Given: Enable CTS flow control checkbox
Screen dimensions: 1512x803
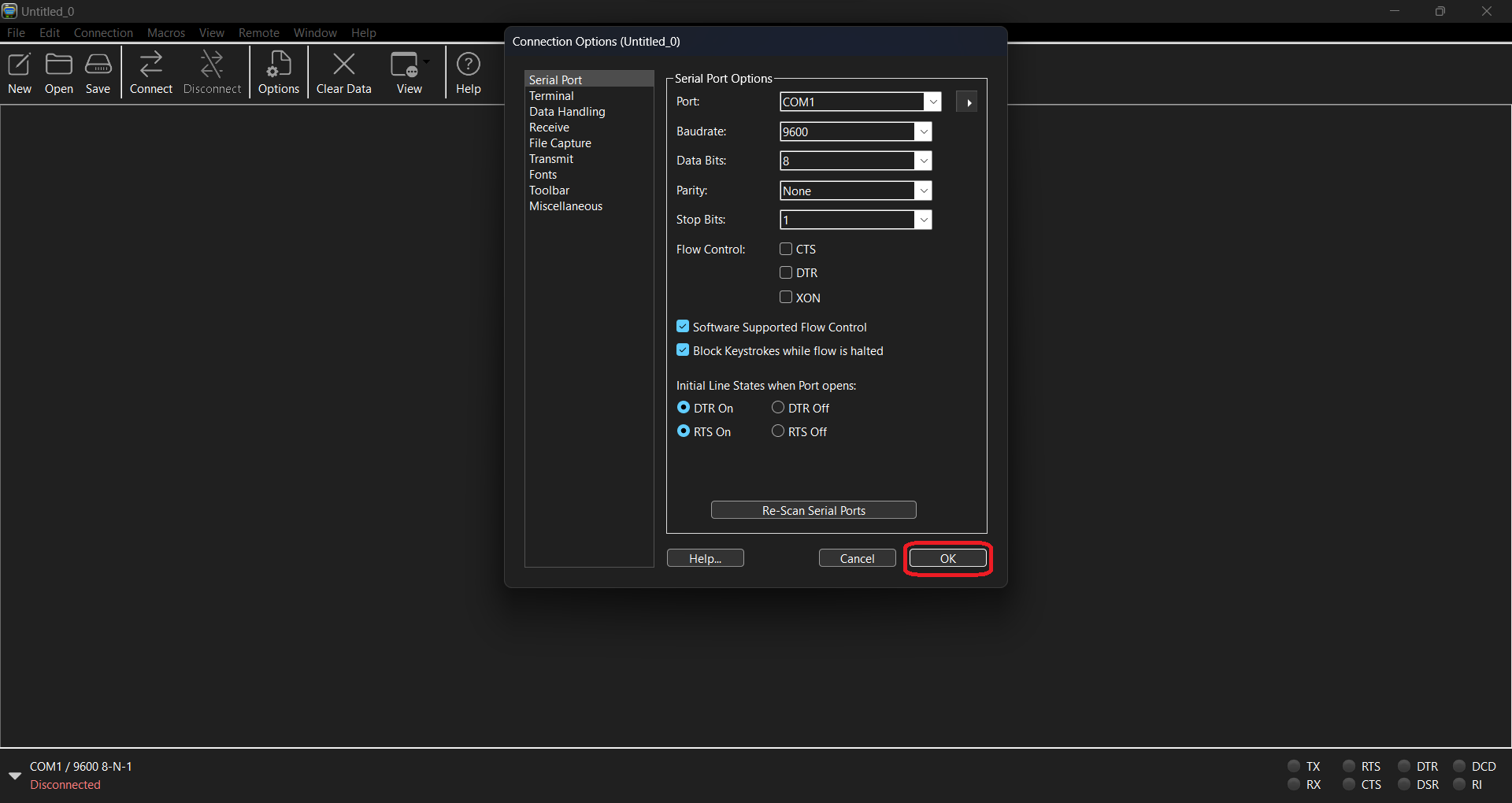Looking at the screenshot, I should (786, 249).
